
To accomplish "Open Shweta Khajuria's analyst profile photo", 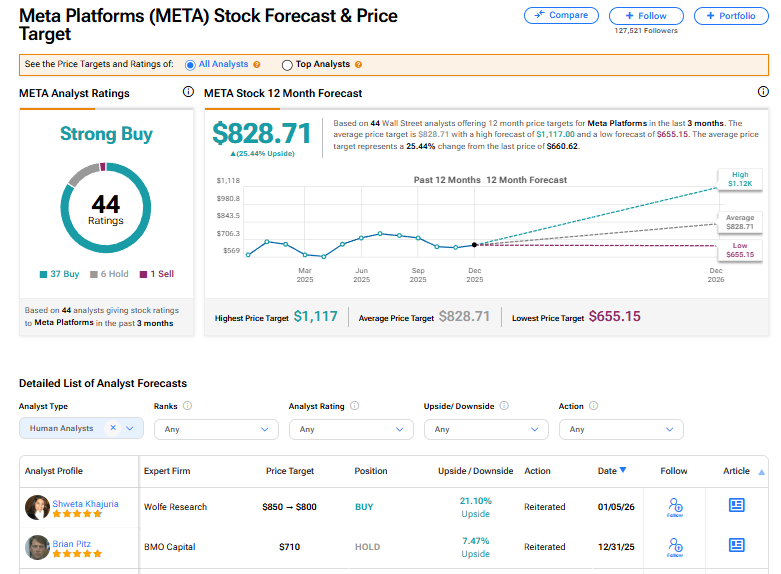I will [x=37, y=507].
